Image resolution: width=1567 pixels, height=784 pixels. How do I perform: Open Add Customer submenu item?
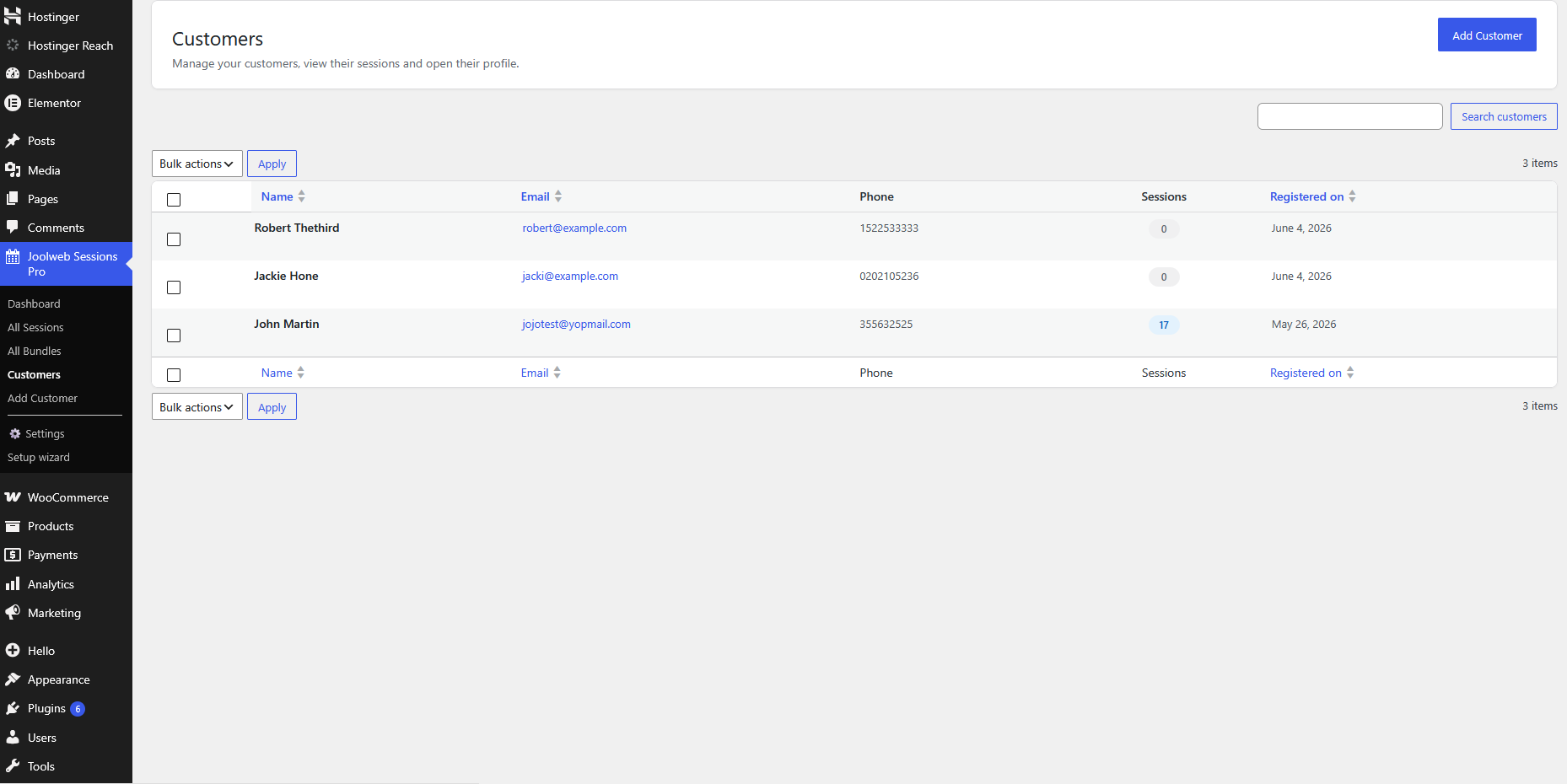[x=42, y=398]
